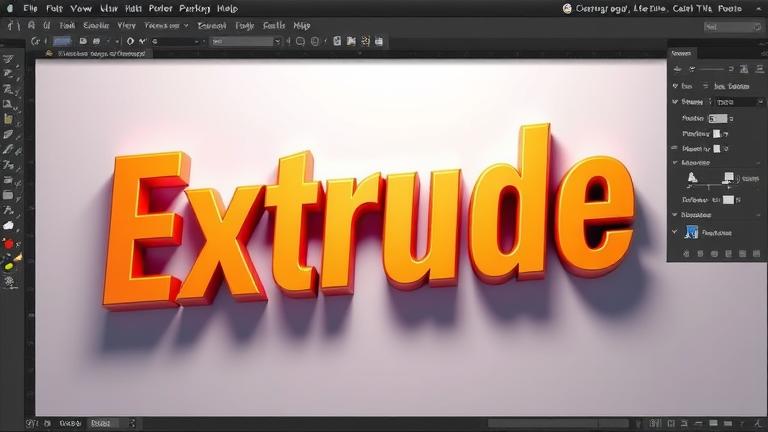Viewport: 768px width, 432px height.
Task: Click the white document icon in options toolbar
Action: click(x=337, y=41)
